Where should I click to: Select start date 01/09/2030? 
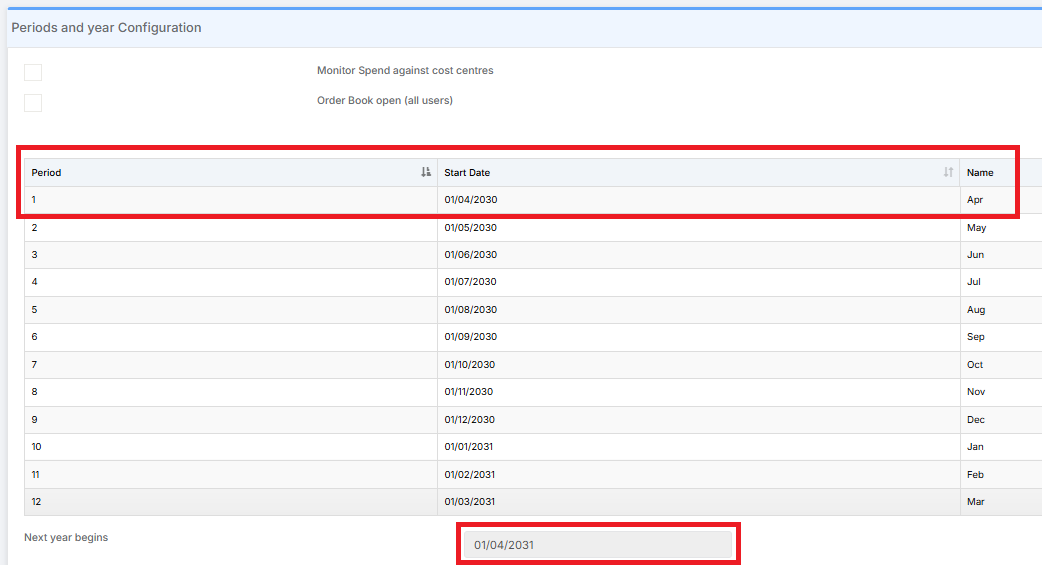tap(471, 337)
